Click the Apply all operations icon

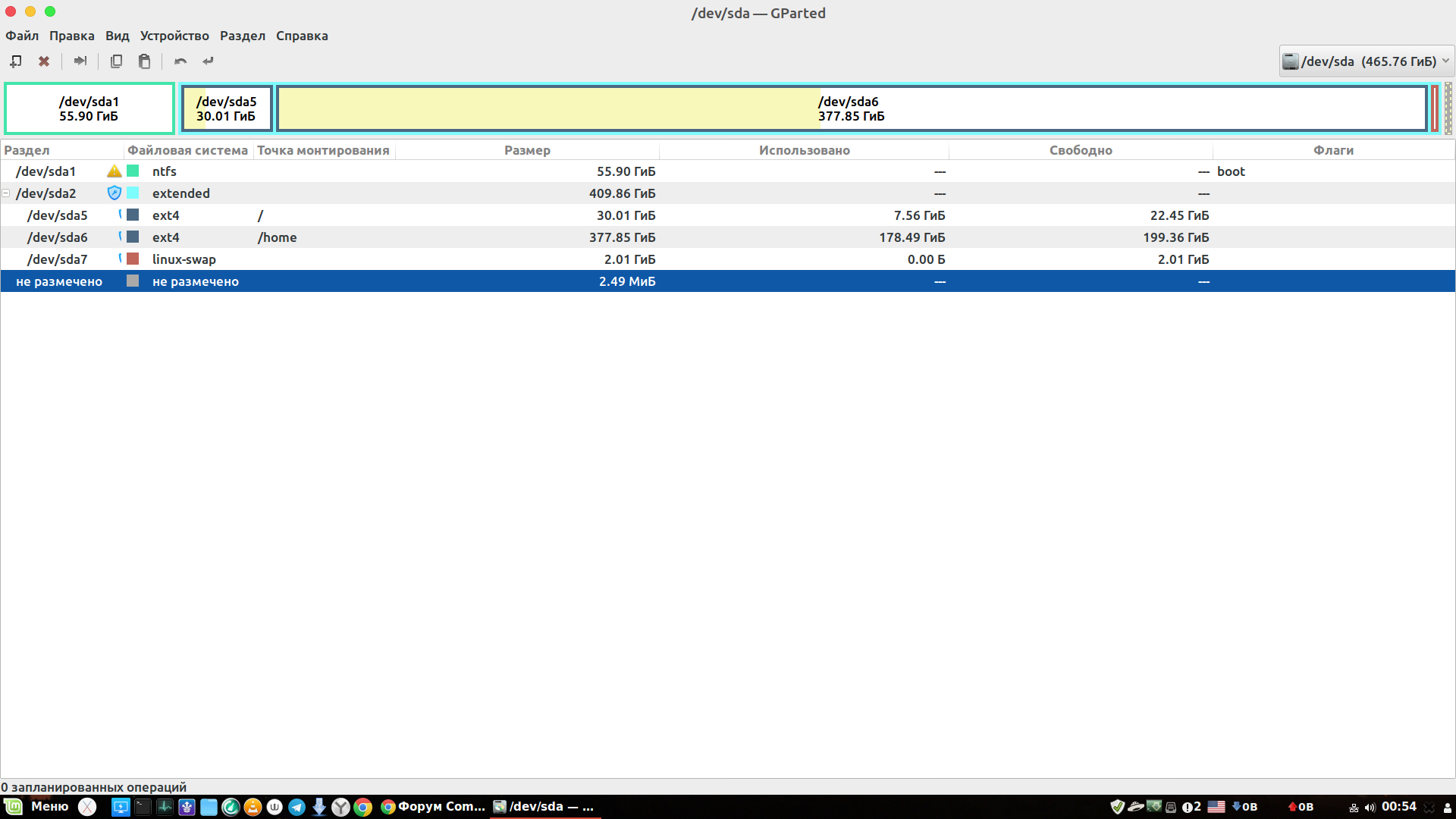(208, 61)
